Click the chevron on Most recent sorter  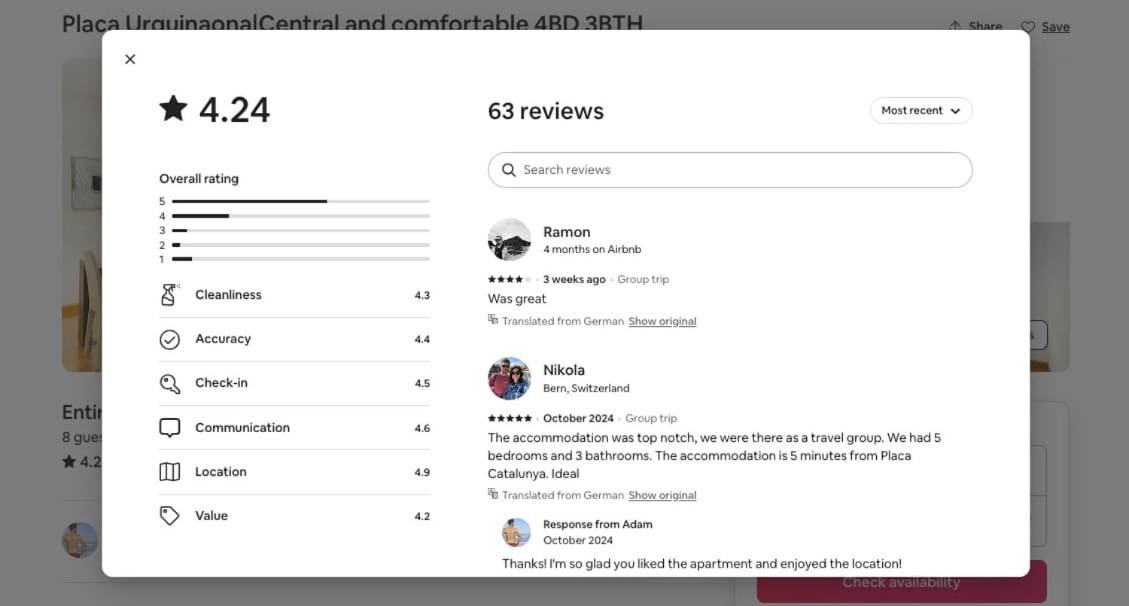point(955,111)
